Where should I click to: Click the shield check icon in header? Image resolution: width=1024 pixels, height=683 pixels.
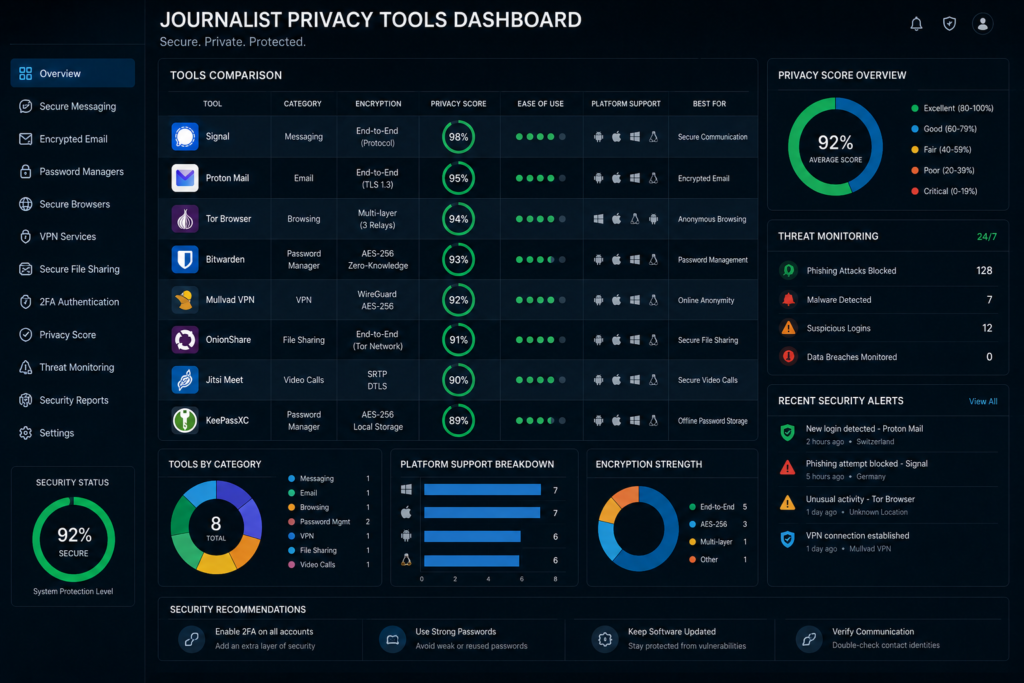[949, 24]
